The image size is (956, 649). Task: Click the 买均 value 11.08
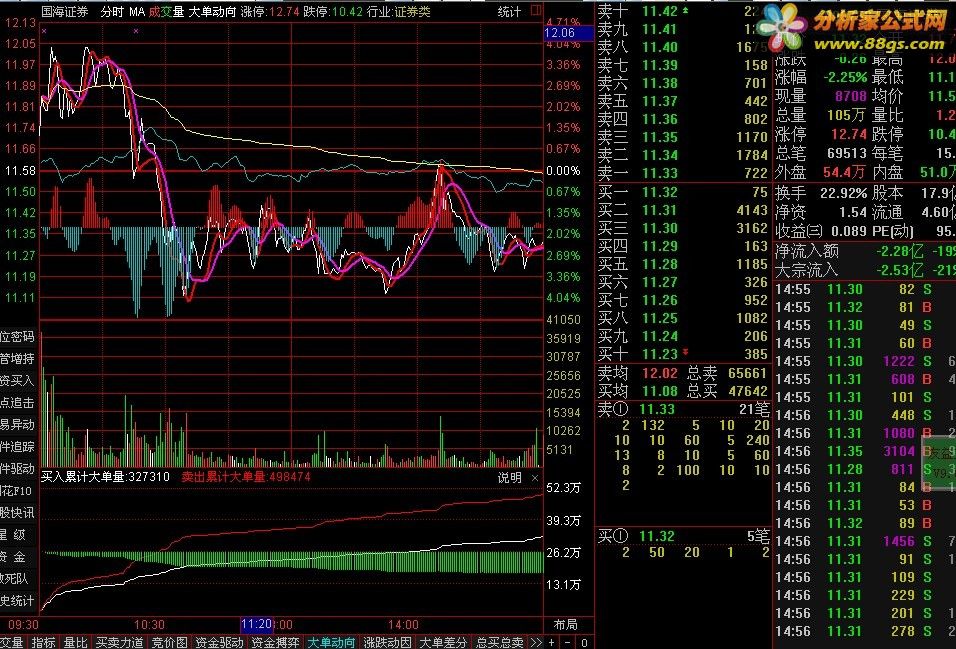(x=660, y=391)
